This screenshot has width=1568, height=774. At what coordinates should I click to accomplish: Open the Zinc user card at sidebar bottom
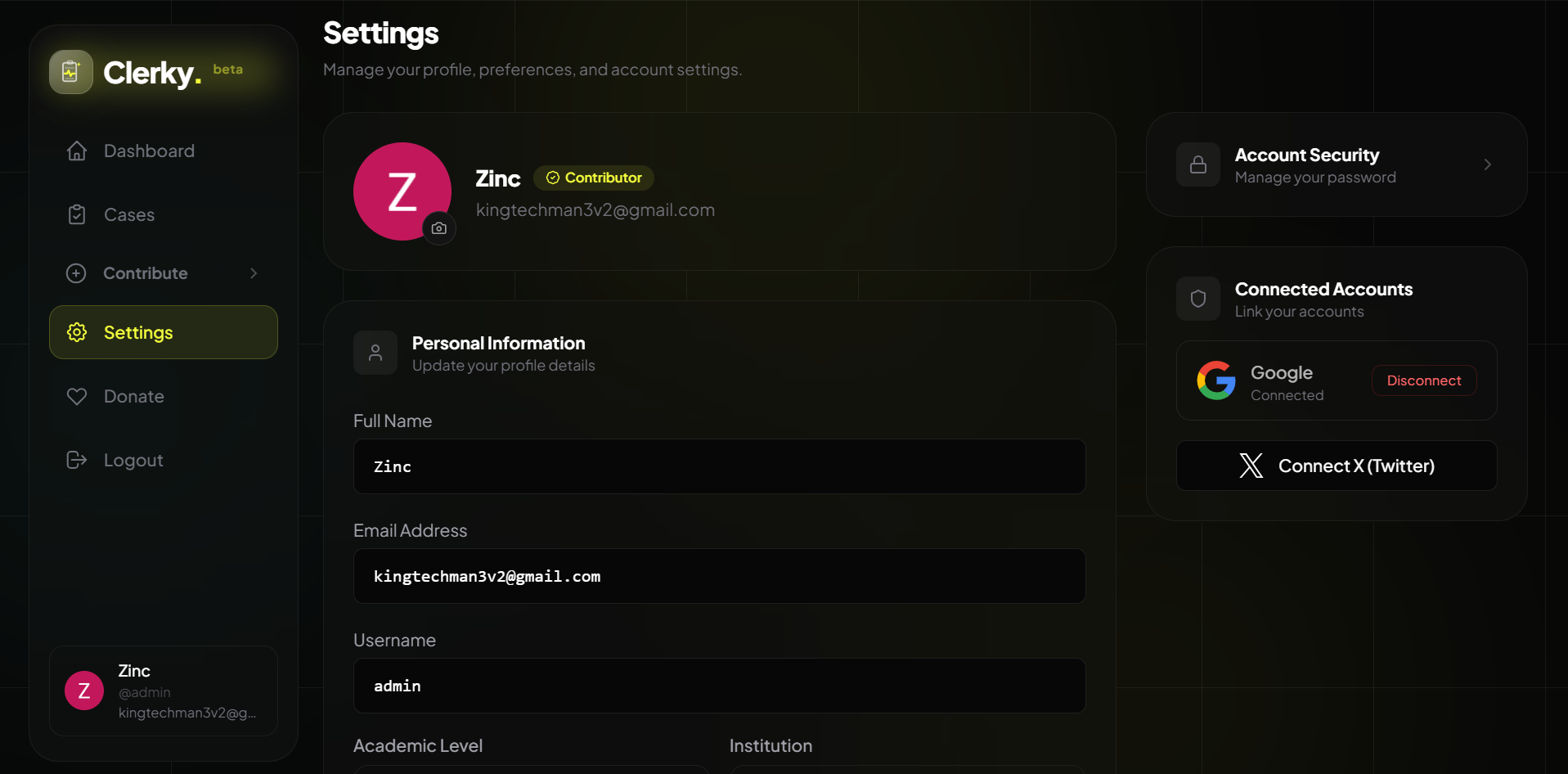tap(164, 691)
